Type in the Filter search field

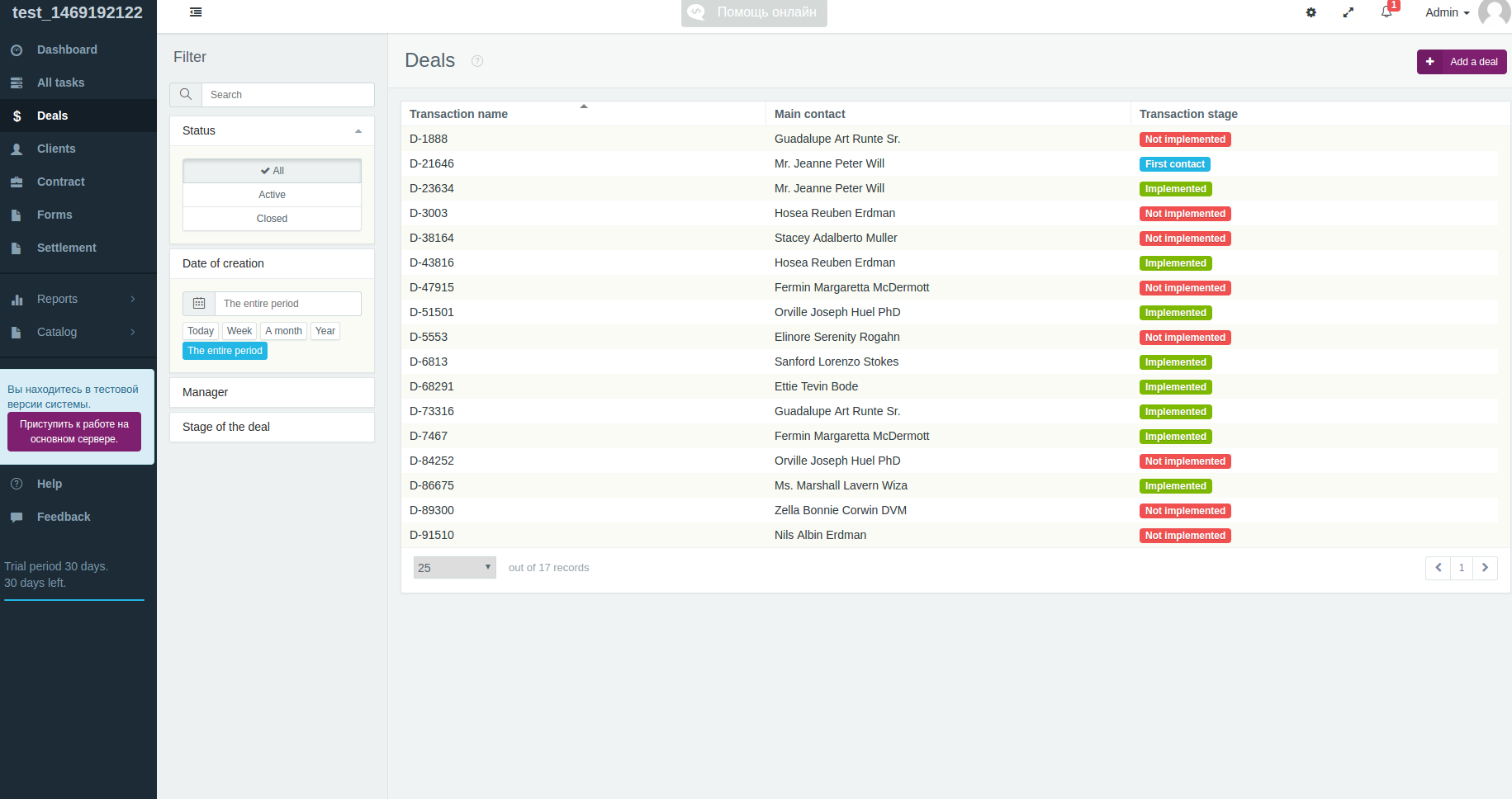tap(287, 94)
